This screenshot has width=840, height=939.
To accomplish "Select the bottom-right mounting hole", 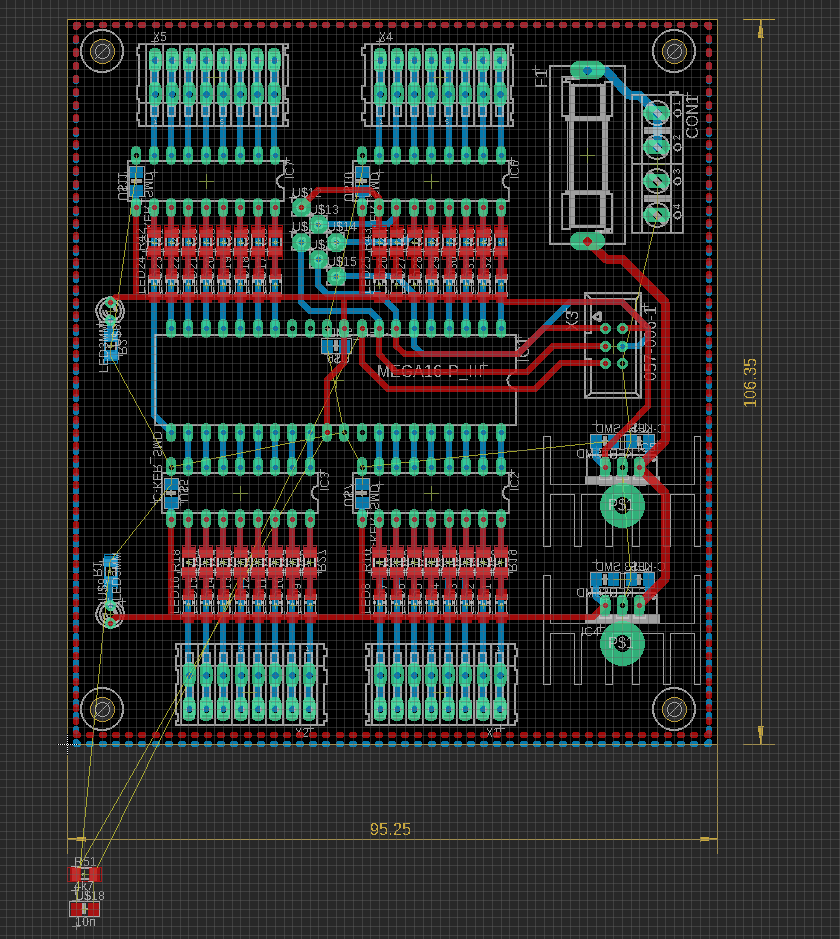I will (673, 709).
